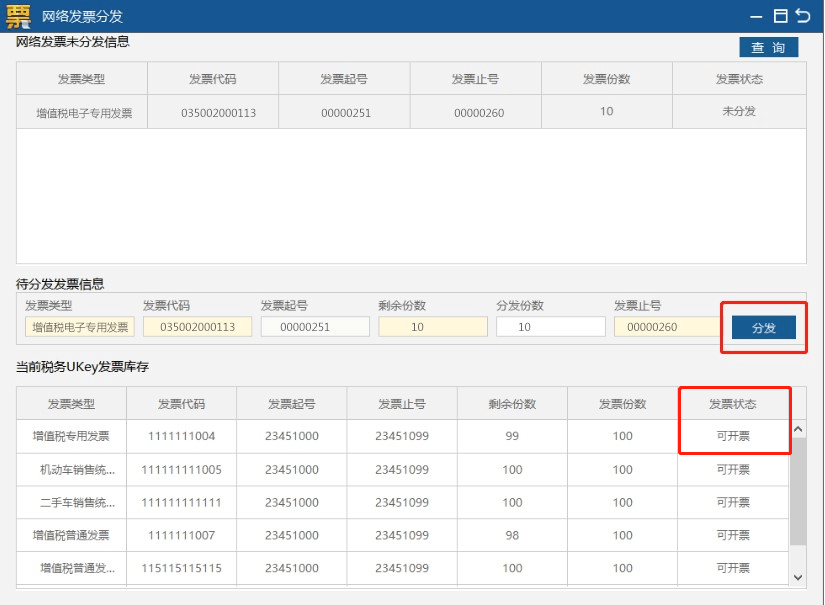The image size is (825, 605).
Task: Click the 发票类型 field in 待分发发票信息
Action: [x=80, y=327]
